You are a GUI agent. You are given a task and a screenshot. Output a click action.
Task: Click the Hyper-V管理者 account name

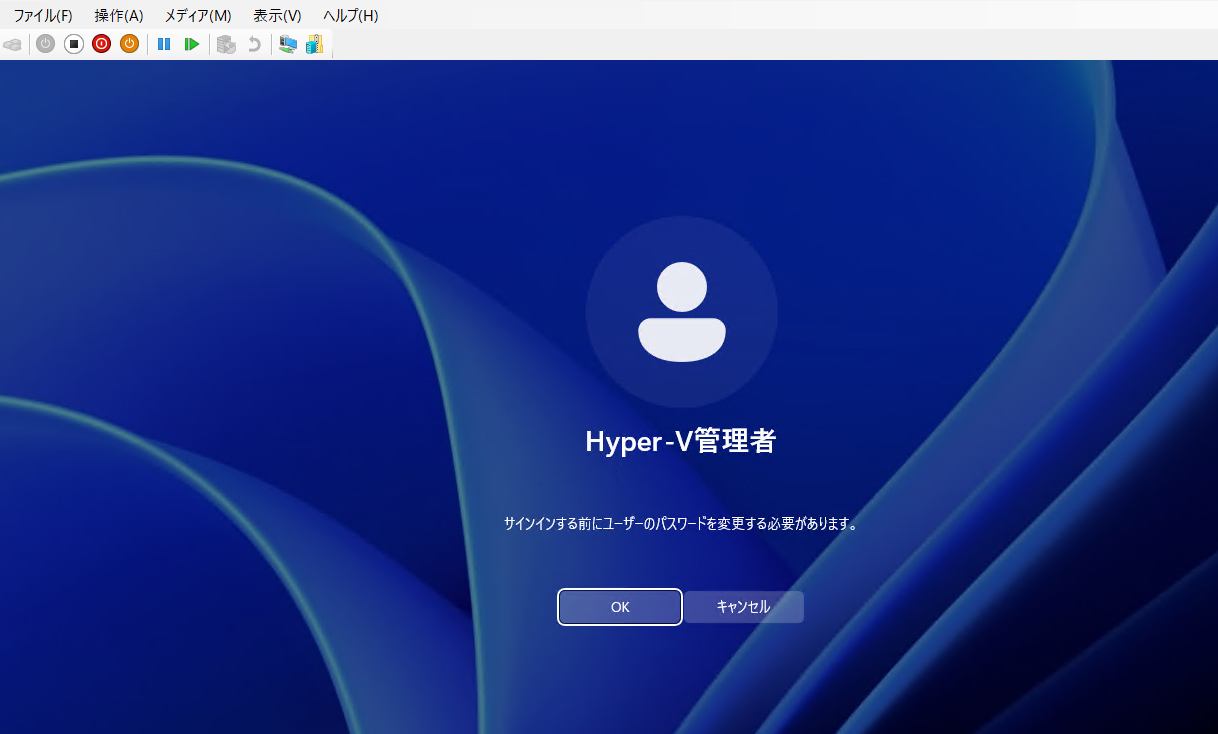(x=681, y=441)
